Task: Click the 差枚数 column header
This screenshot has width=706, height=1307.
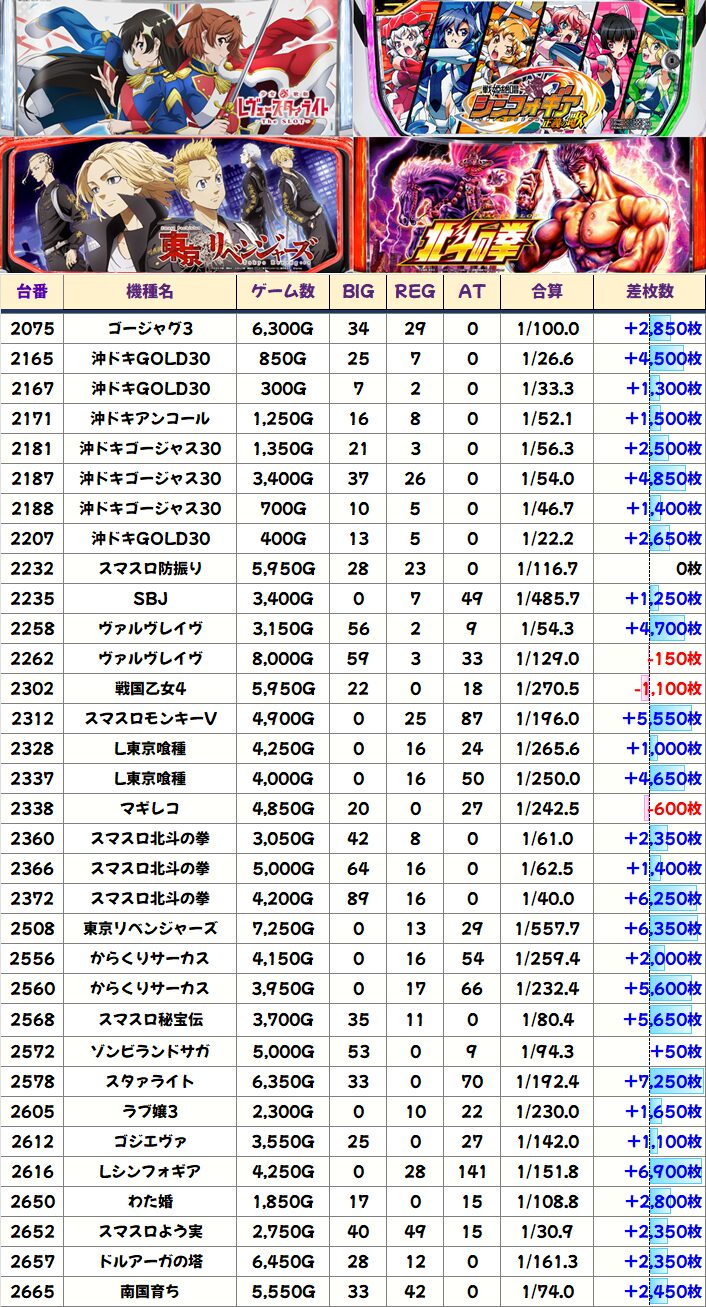Action: point(649,291)
